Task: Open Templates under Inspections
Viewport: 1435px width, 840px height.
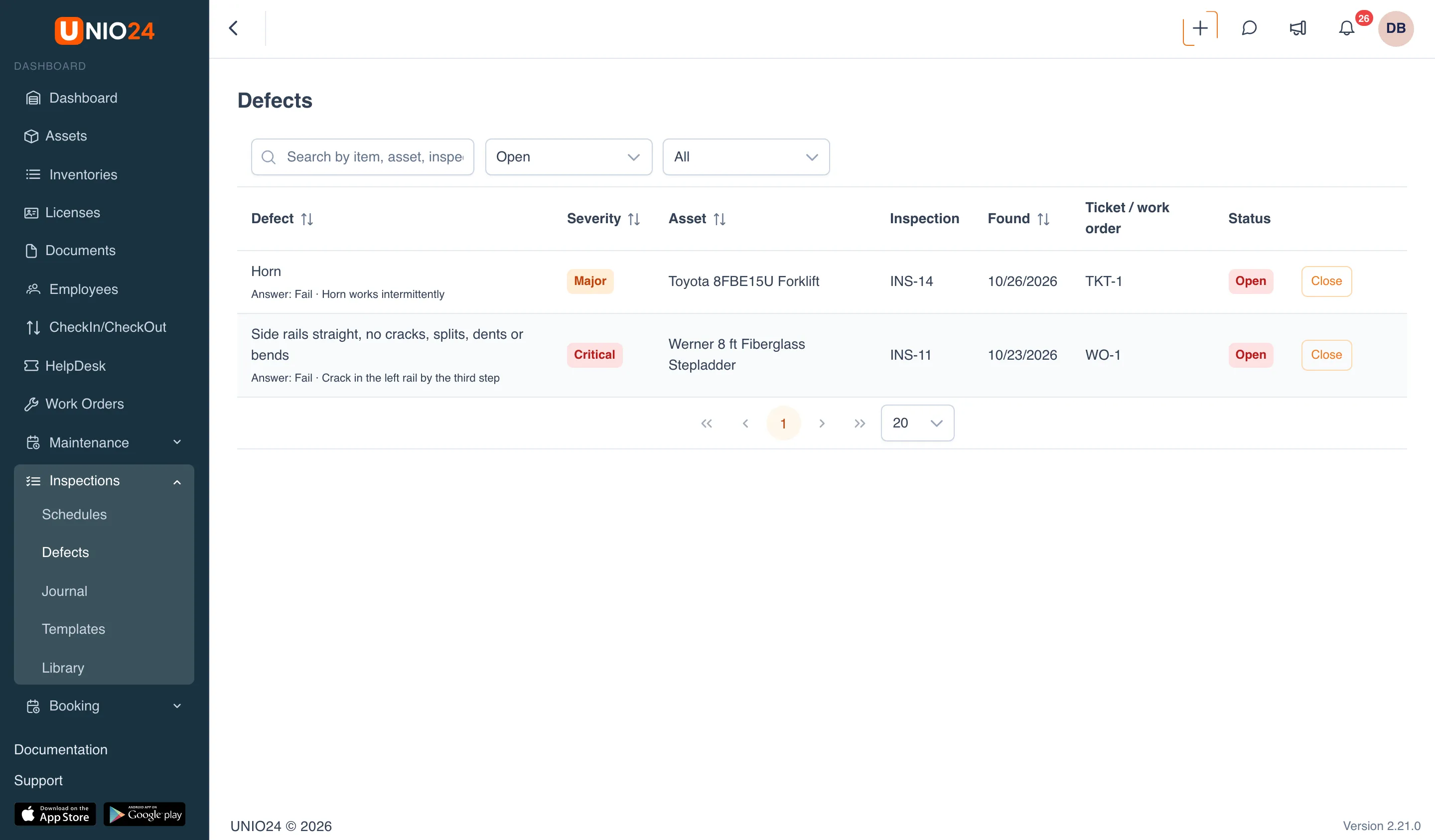Action: click(x=73, y=629)
